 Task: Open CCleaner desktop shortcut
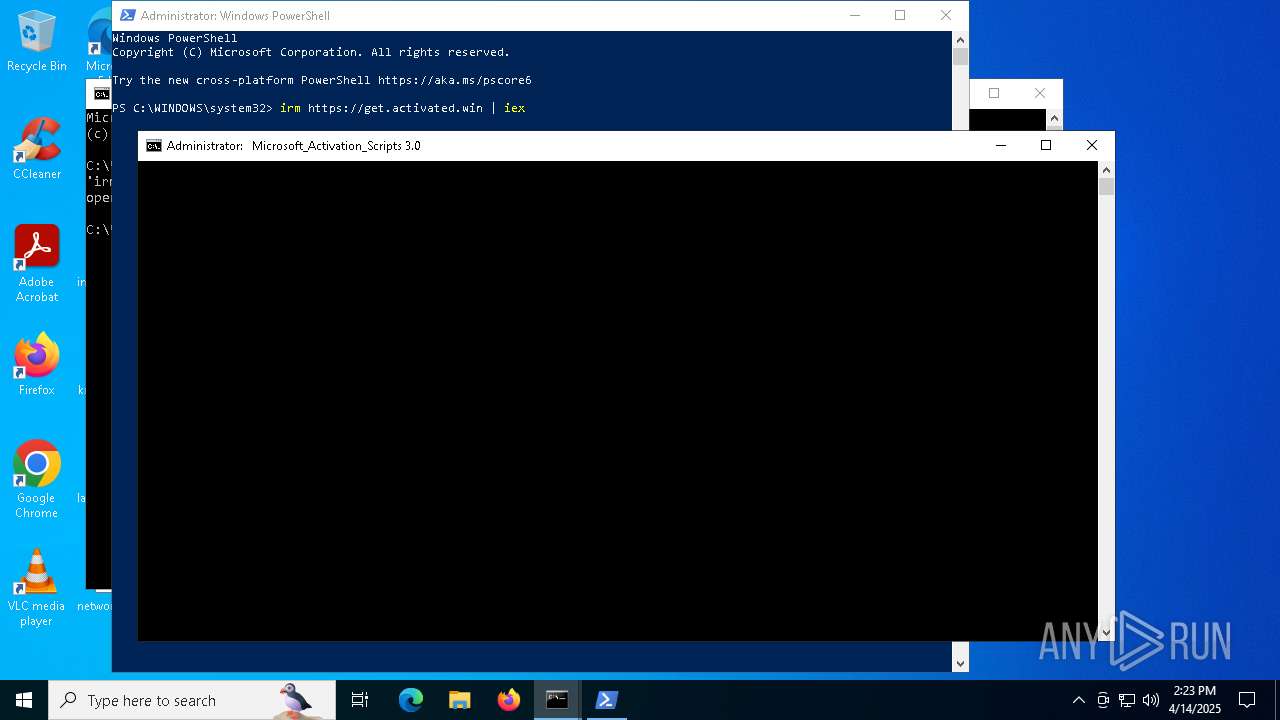(37, 150)
